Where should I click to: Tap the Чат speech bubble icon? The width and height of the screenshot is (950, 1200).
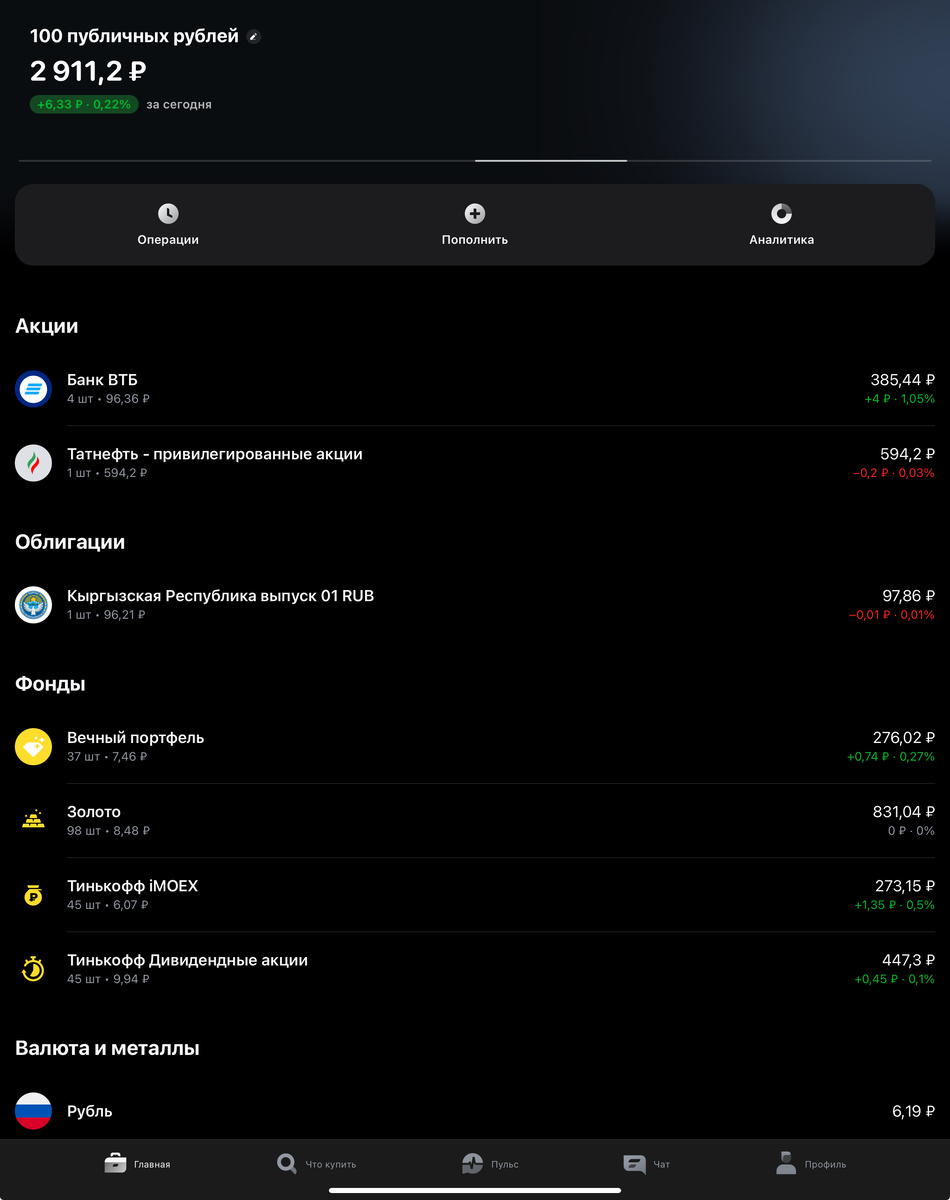634,1163
